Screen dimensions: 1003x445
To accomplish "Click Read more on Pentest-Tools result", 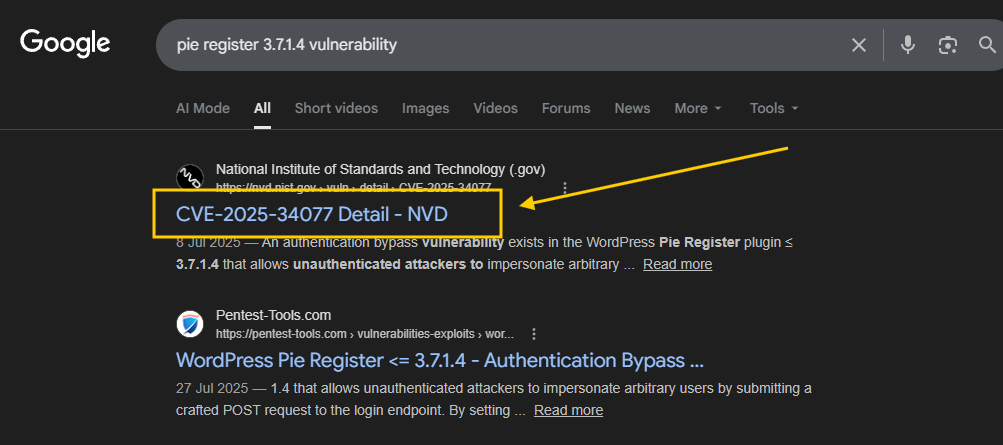I will (568, 410).
